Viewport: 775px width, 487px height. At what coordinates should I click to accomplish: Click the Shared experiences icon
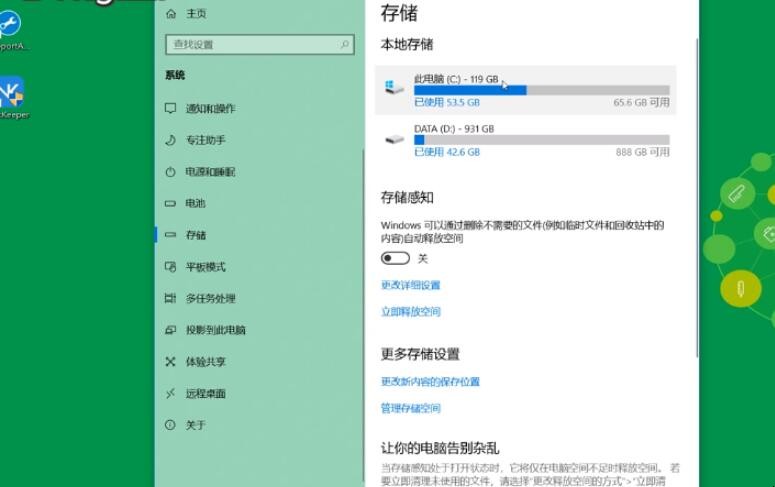click(171, 362)
